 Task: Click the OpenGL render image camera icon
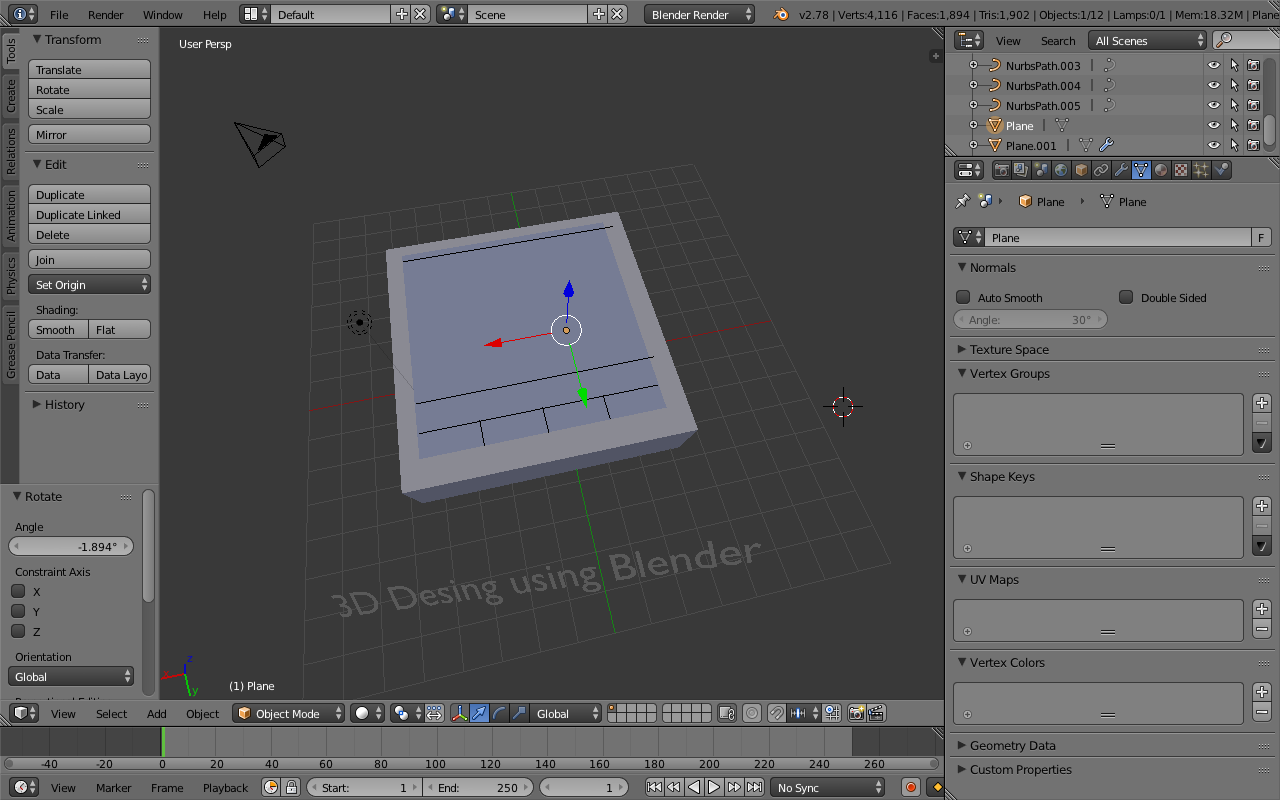tap(856, 713)
